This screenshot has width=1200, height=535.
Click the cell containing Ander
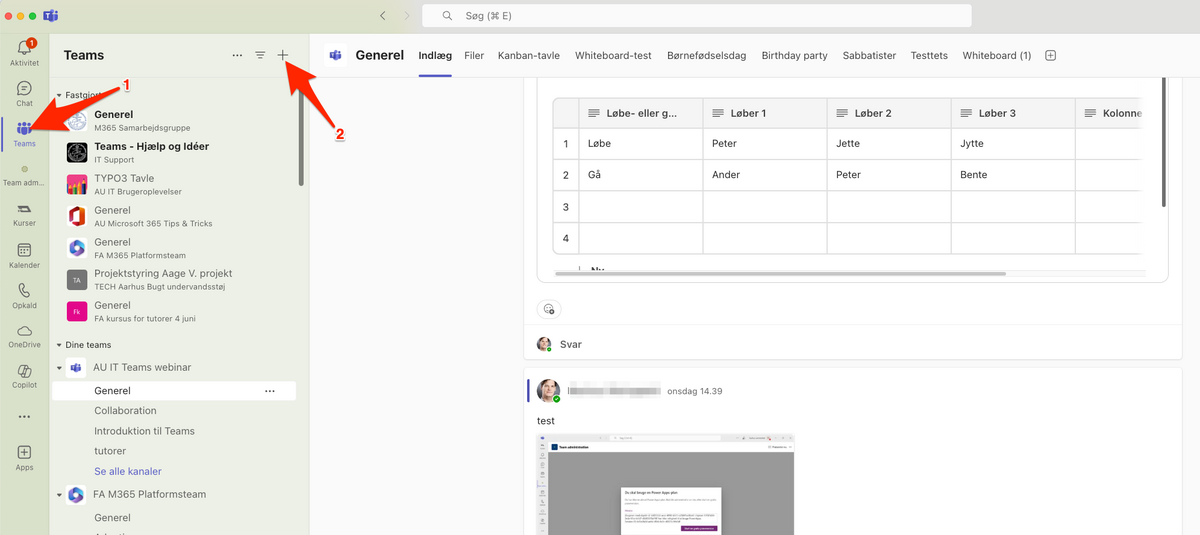pyautogui.click(x=764, y=175)
